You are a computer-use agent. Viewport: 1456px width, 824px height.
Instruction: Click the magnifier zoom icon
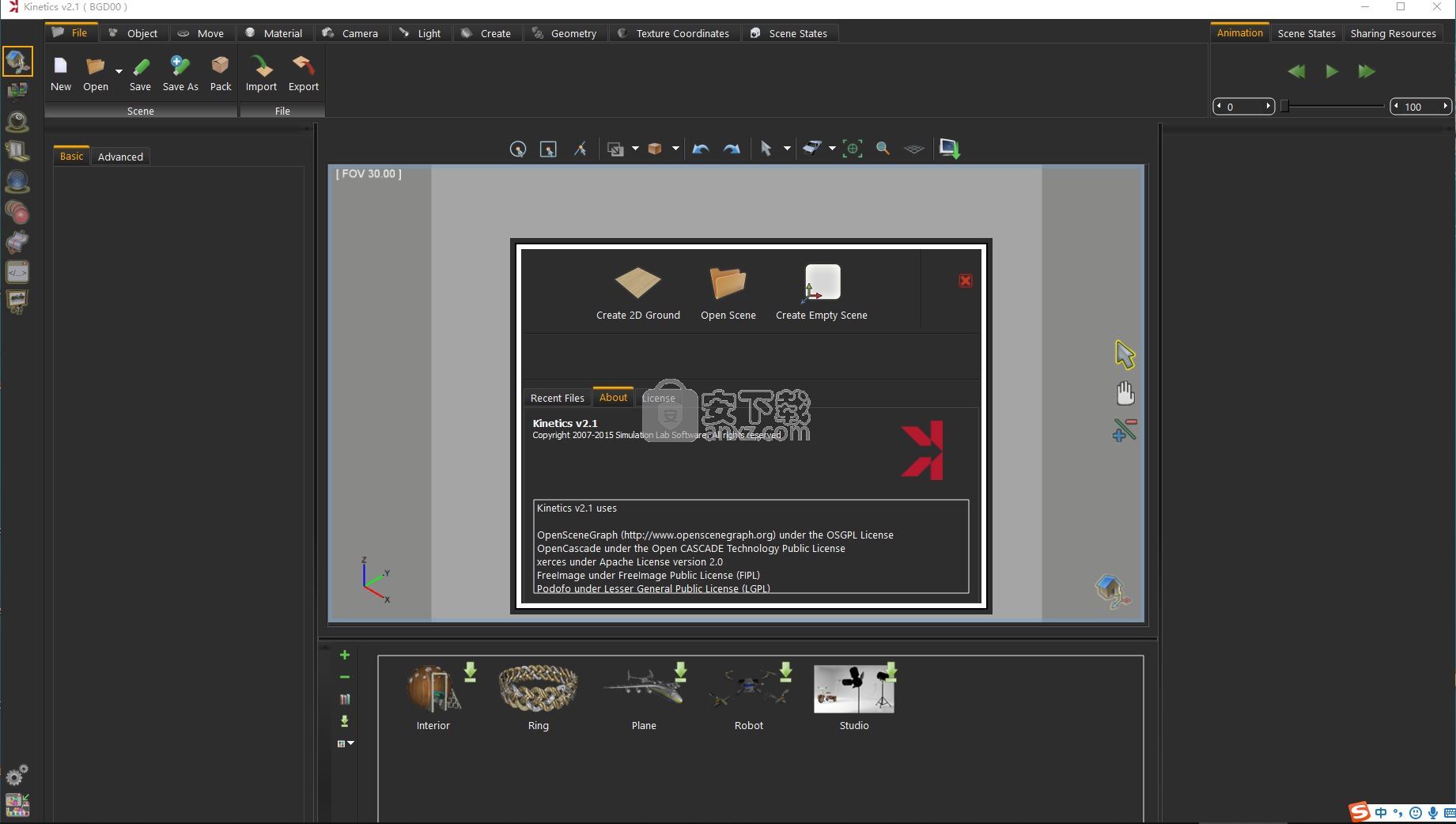[x=883, y=149]
